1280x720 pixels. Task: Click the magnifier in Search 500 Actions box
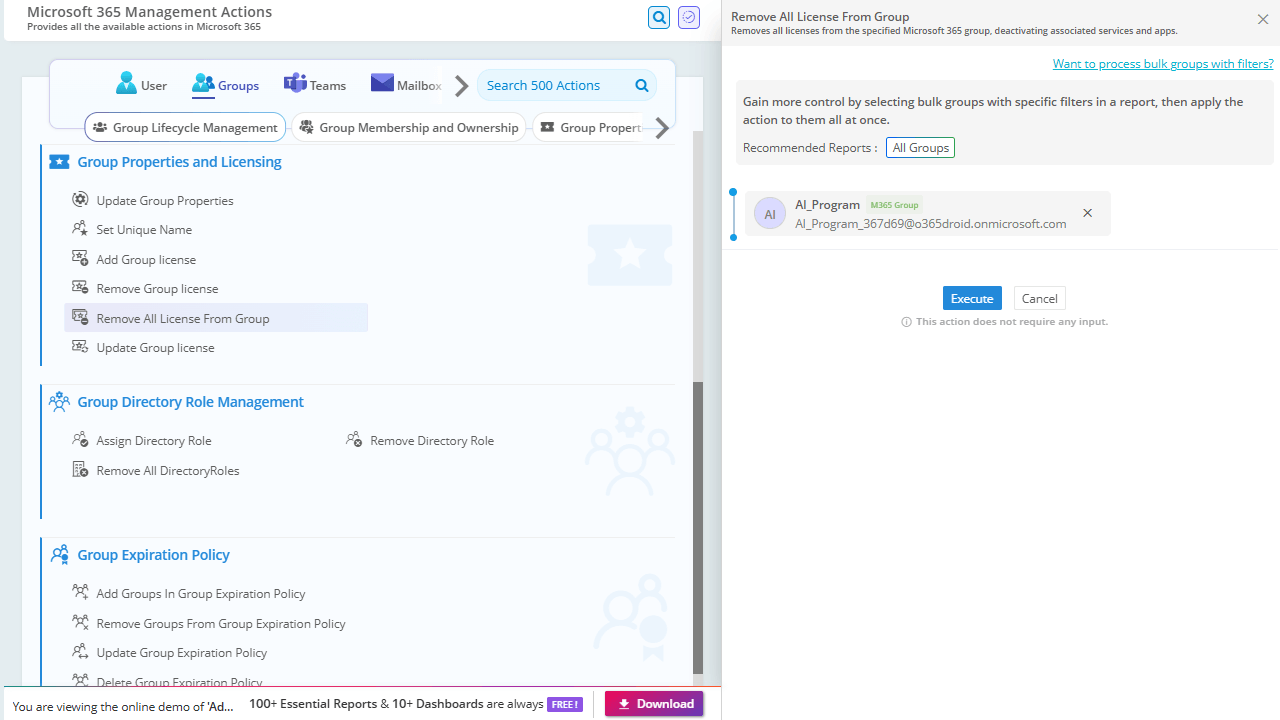(642, 86)
